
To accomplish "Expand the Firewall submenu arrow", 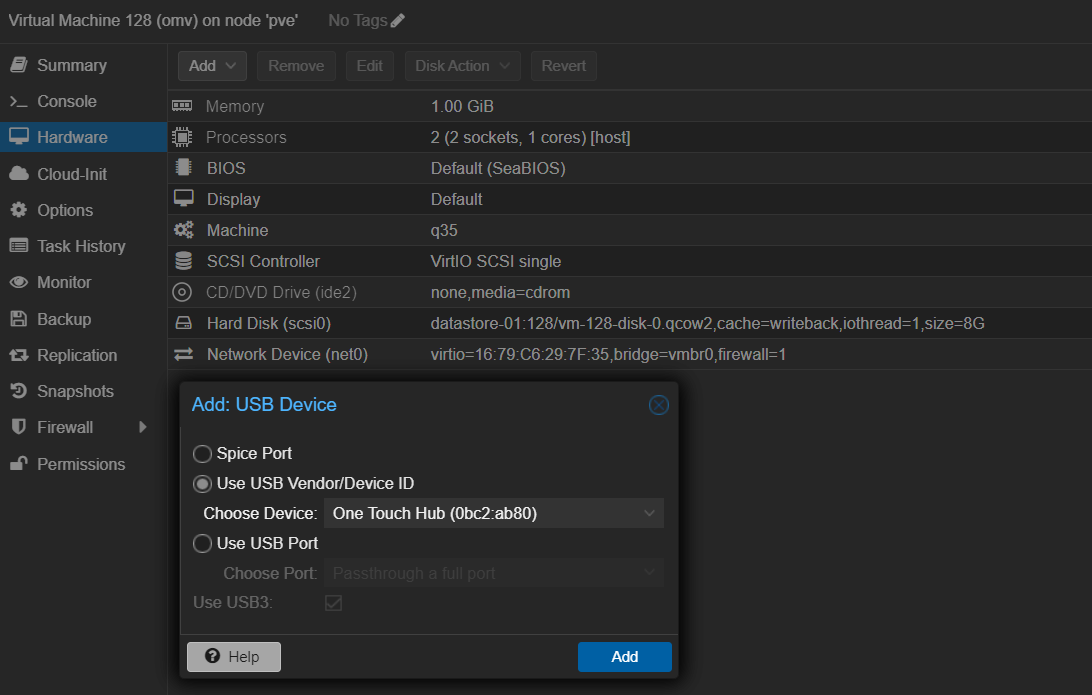I will 143,427.
